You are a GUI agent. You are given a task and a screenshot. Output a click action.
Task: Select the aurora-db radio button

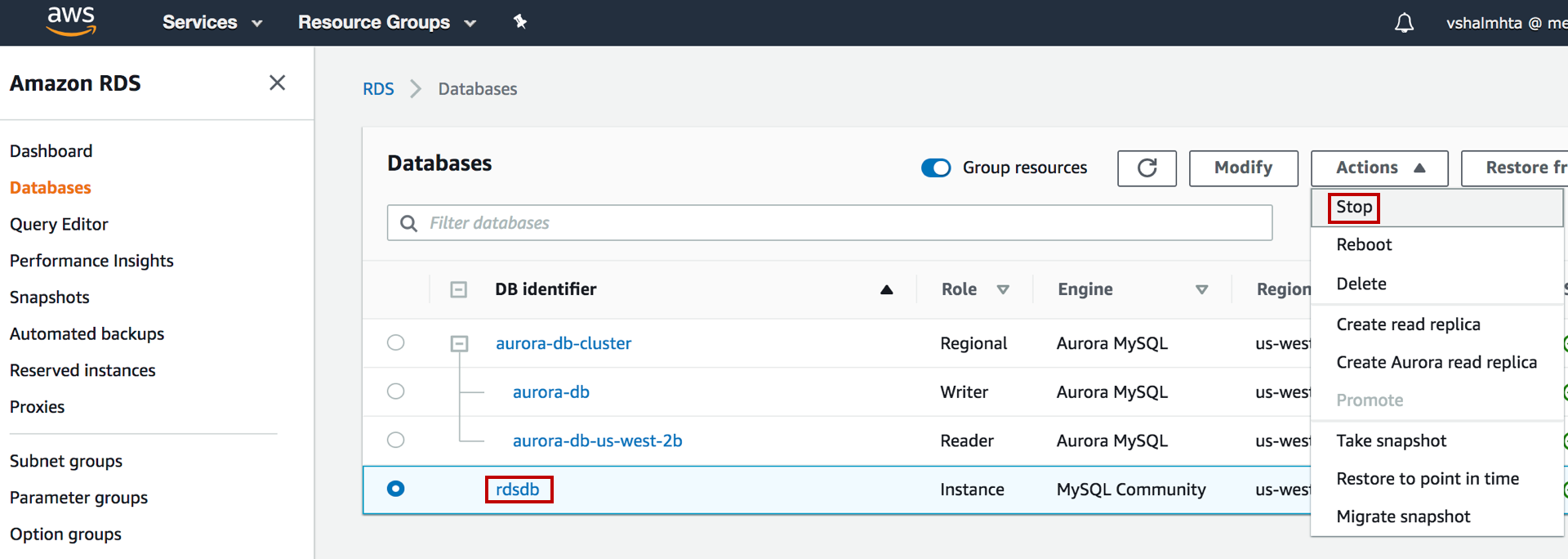click(x=395, y=391)
